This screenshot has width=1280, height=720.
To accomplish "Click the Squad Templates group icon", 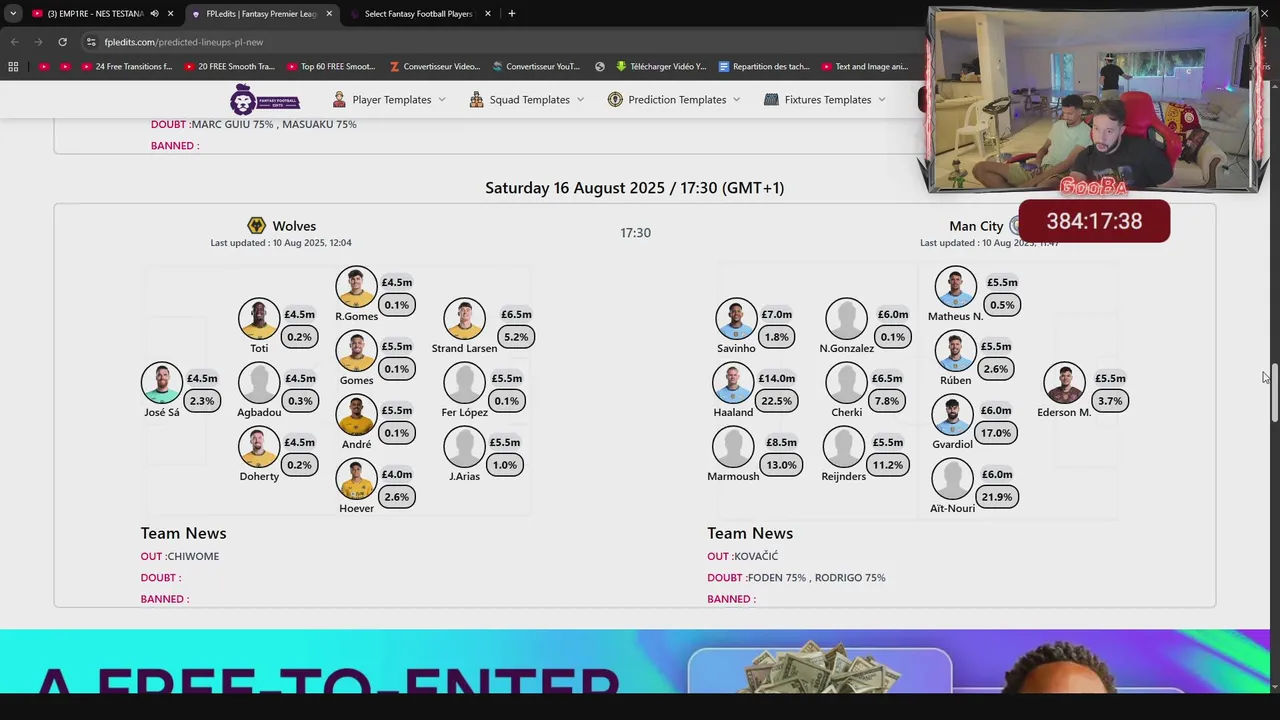I will click(x=476, y=99).
